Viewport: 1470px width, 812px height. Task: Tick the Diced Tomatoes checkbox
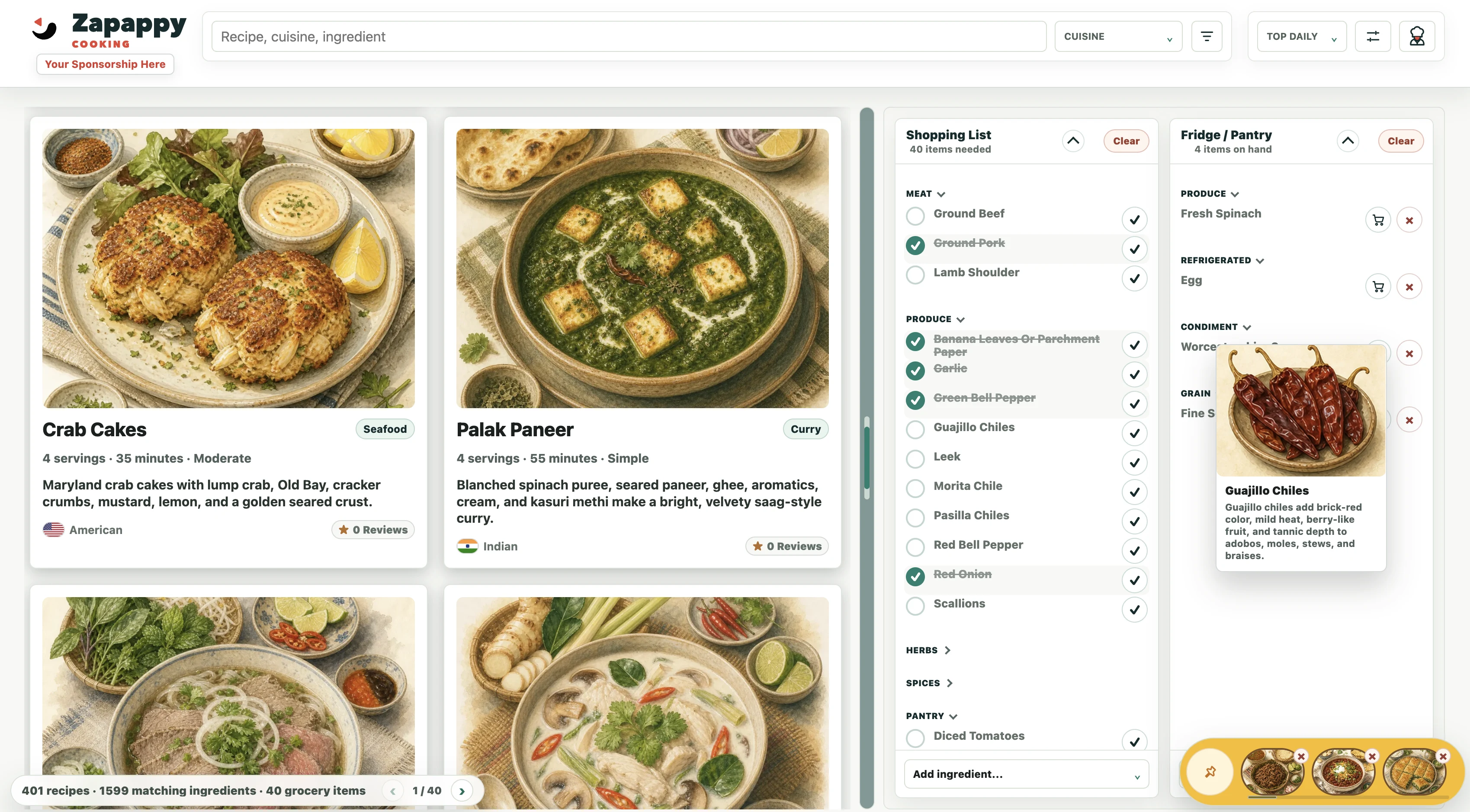coord(915,738)
